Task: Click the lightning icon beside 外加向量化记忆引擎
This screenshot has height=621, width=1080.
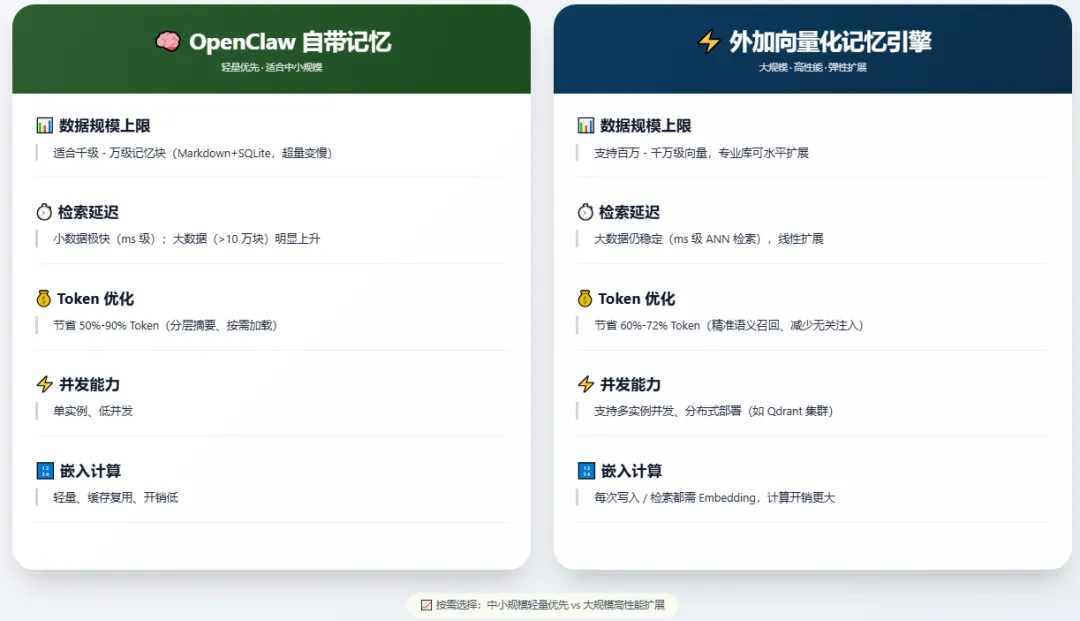Action: [x=709, y=41]
